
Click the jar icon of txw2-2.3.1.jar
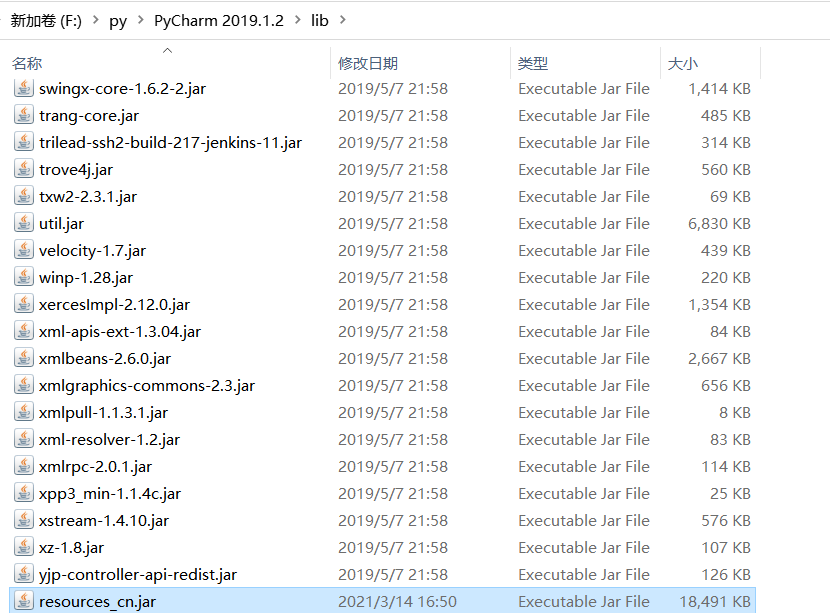click(x=24, y=196)
